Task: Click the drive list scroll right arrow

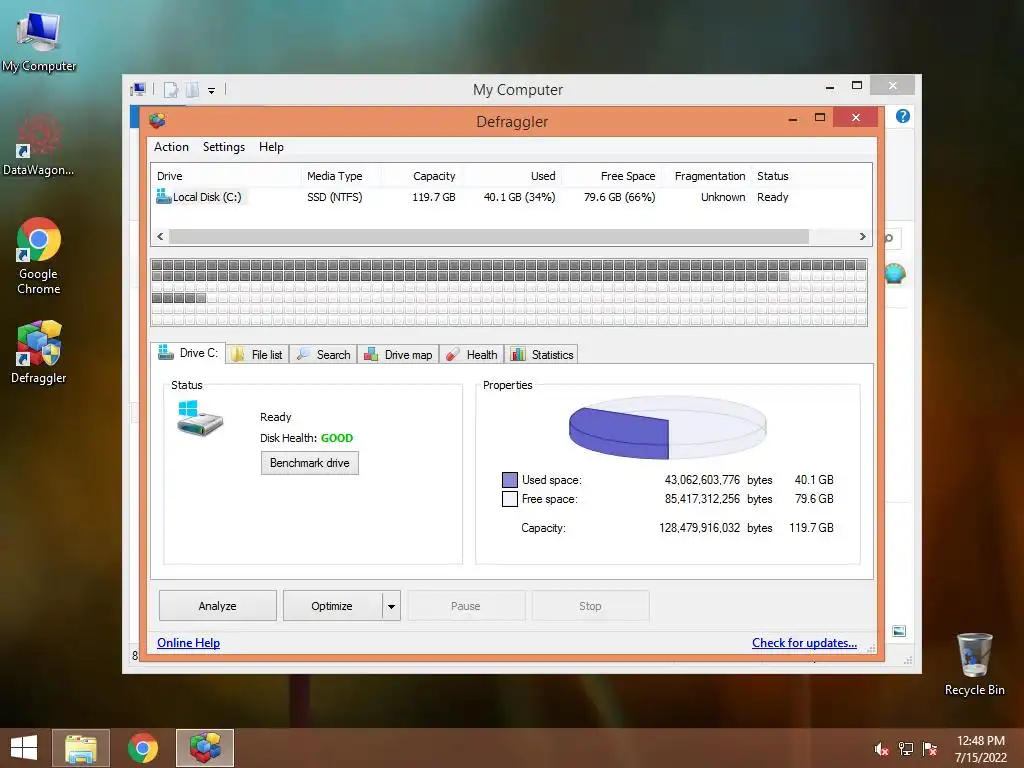Action: click(862, 236)
